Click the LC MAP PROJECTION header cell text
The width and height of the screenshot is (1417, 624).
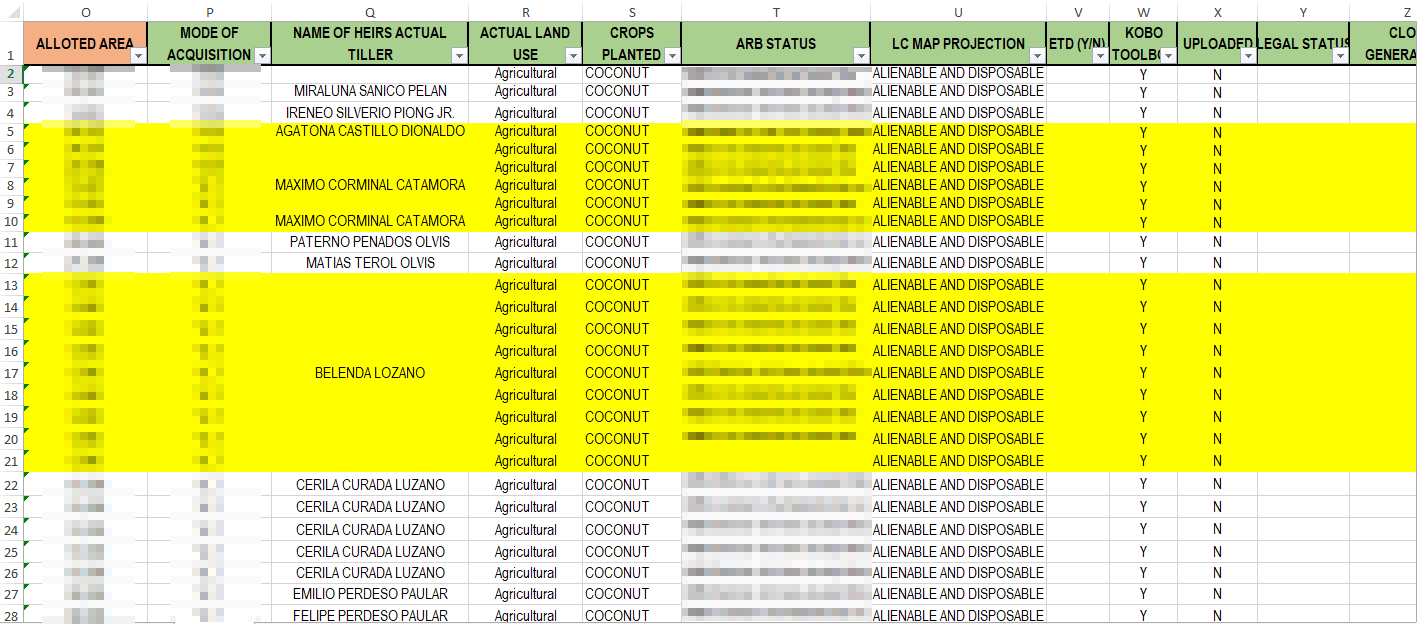[x=958, y=44]
